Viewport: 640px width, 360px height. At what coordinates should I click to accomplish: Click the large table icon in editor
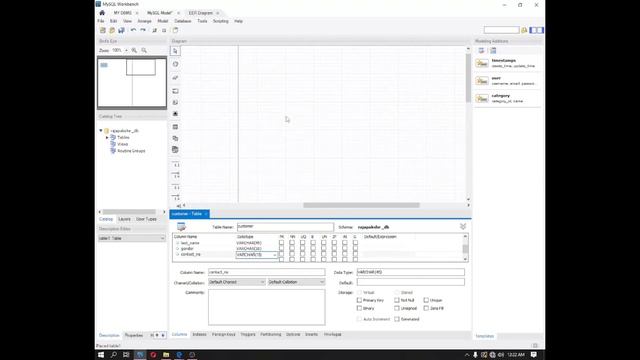pyautogui.click(x=181, y=227)
